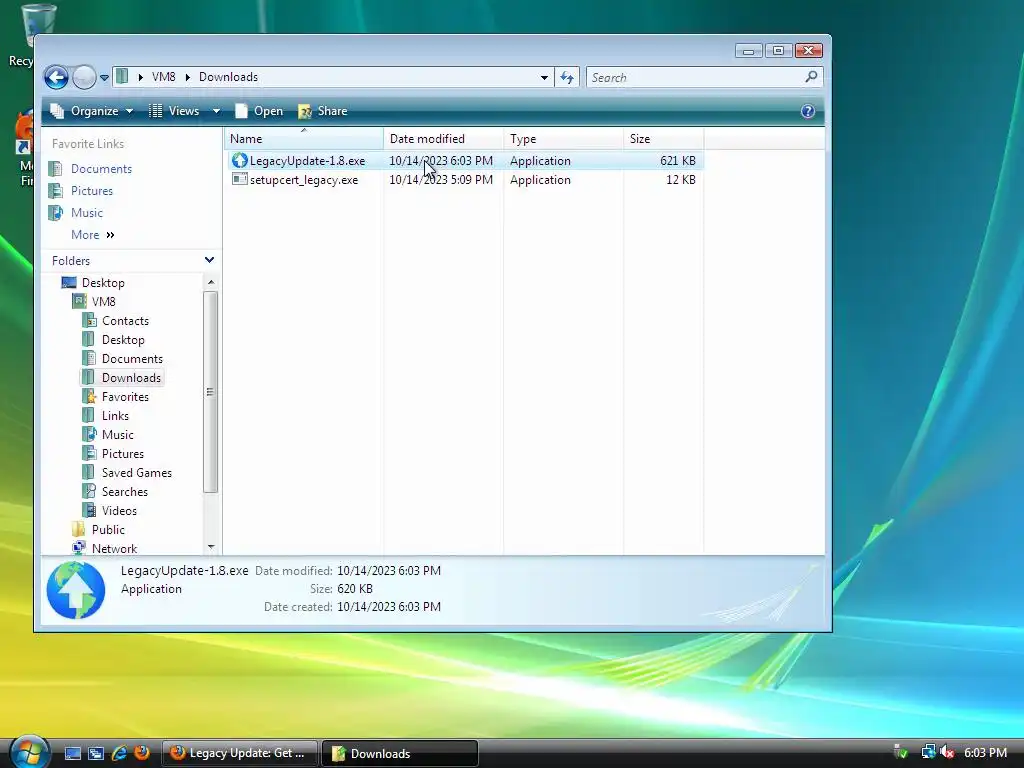This screenshot has width=1024, height=768.
Task: Sort by the Size column header
Action: pos(664,138)
